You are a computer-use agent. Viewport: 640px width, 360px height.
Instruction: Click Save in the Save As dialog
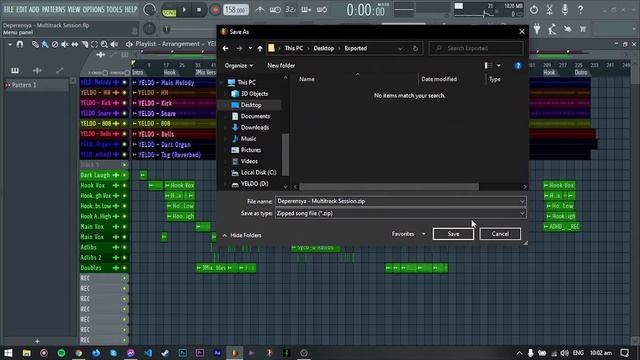453,234
